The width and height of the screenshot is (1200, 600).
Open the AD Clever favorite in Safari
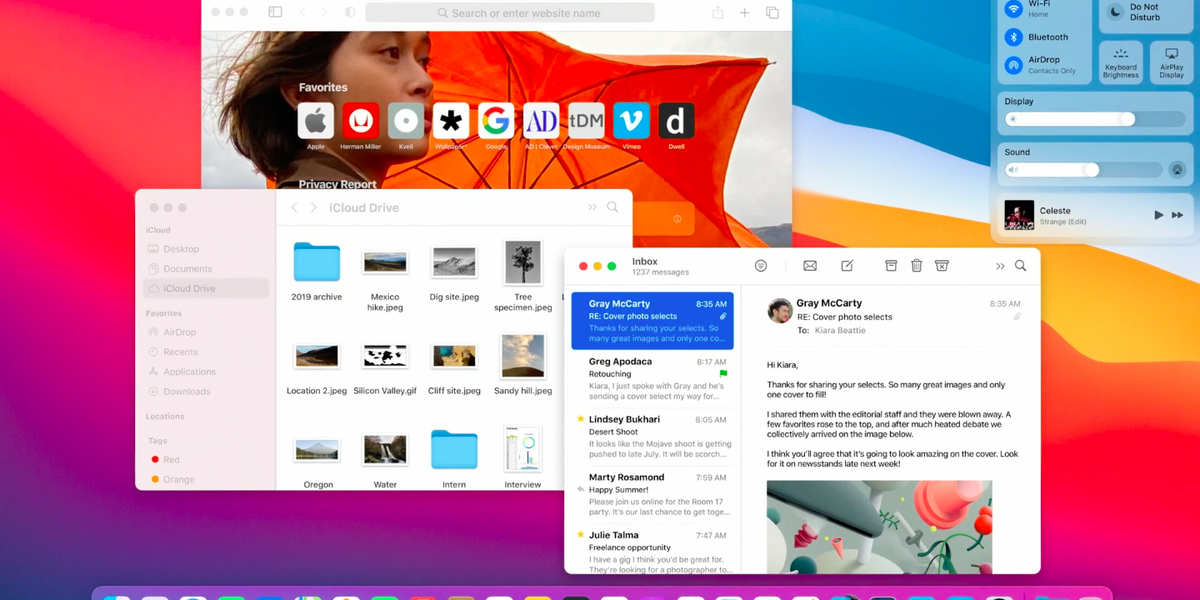(541, 121)
